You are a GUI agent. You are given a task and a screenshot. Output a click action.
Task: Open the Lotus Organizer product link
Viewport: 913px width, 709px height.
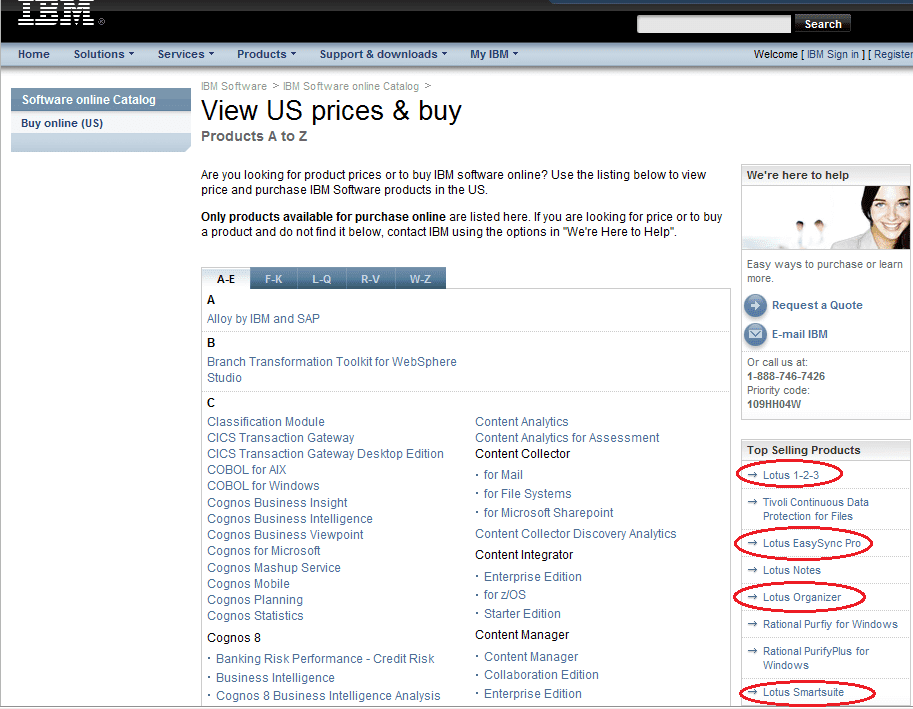click(x=802, y=597)
